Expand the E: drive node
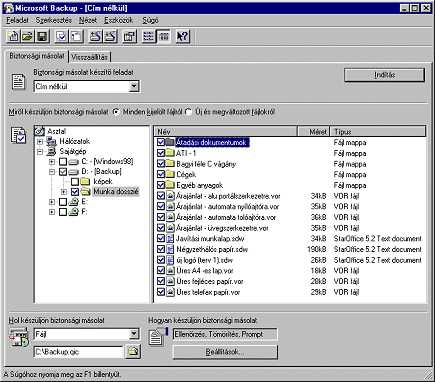The width and height of the screenshot is (435, 382). coord(52,202)
